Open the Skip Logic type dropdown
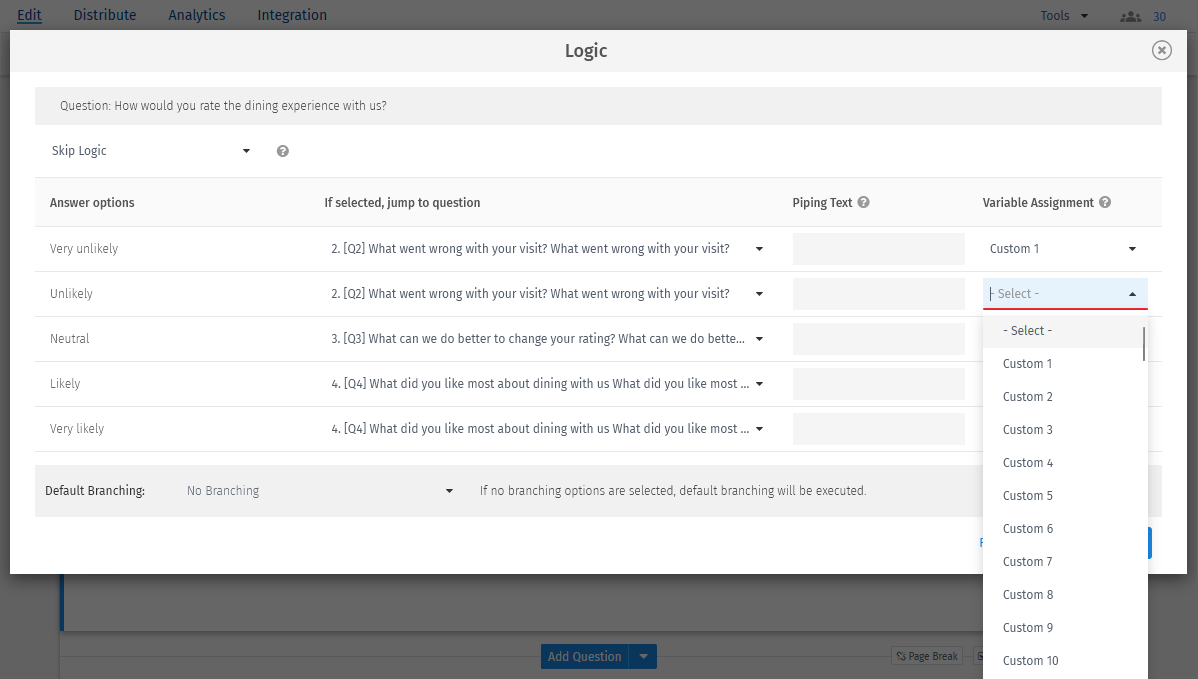1198x679 pixels. click(x=150, y=150)
